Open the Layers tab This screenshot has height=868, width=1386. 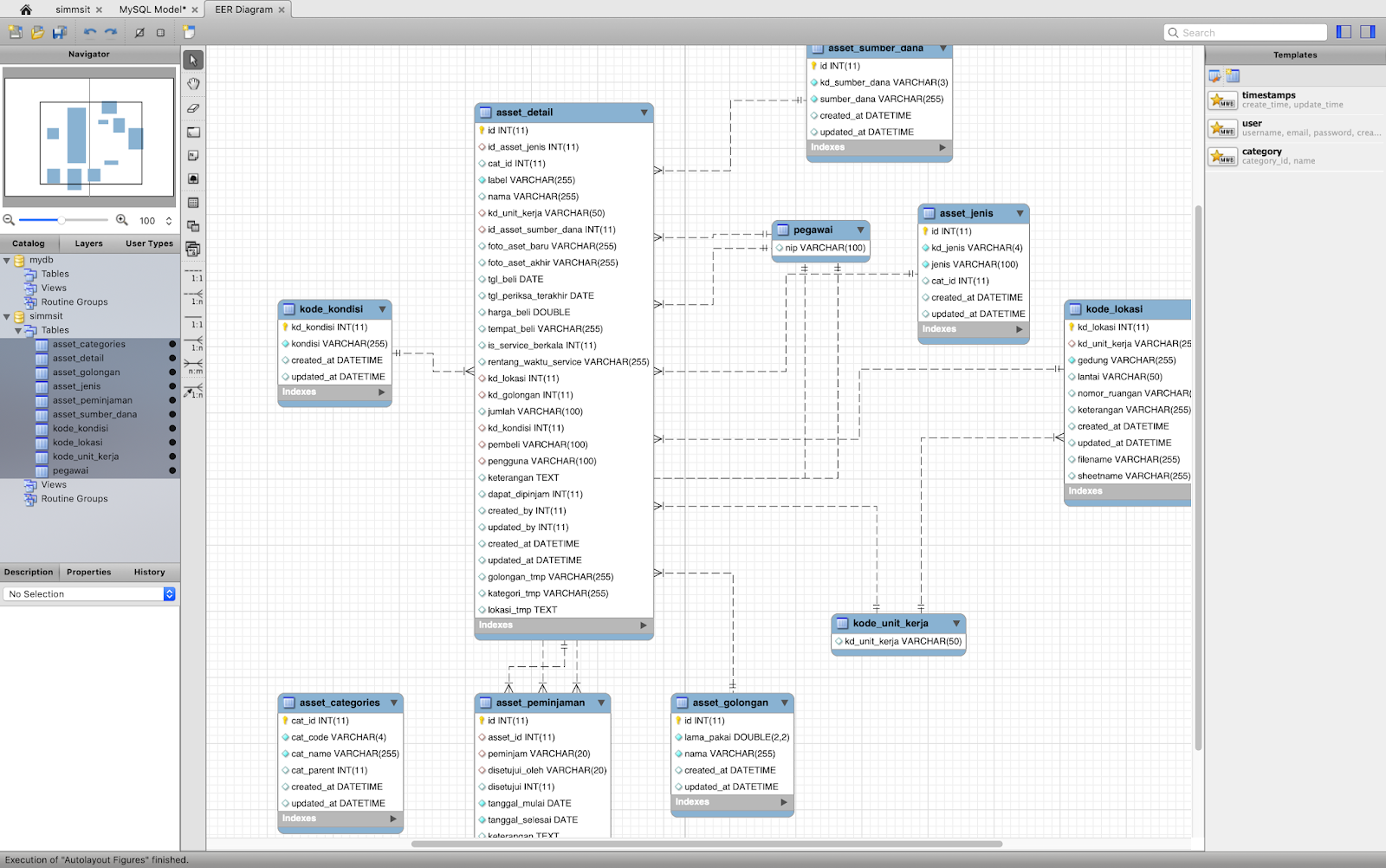(x=88, y=243)
